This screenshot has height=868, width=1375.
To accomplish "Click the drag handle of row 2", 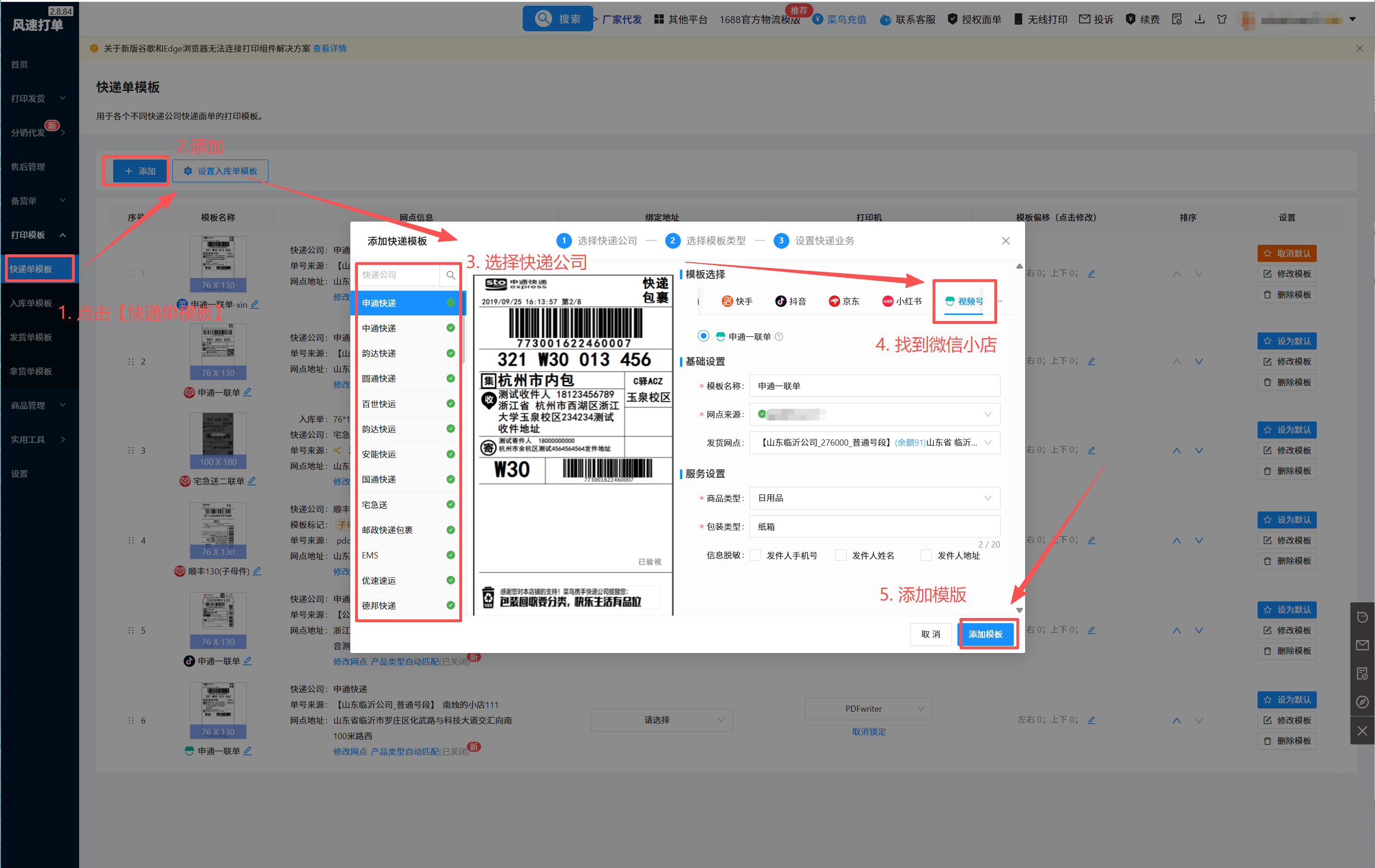I will (x=131, y=362).
